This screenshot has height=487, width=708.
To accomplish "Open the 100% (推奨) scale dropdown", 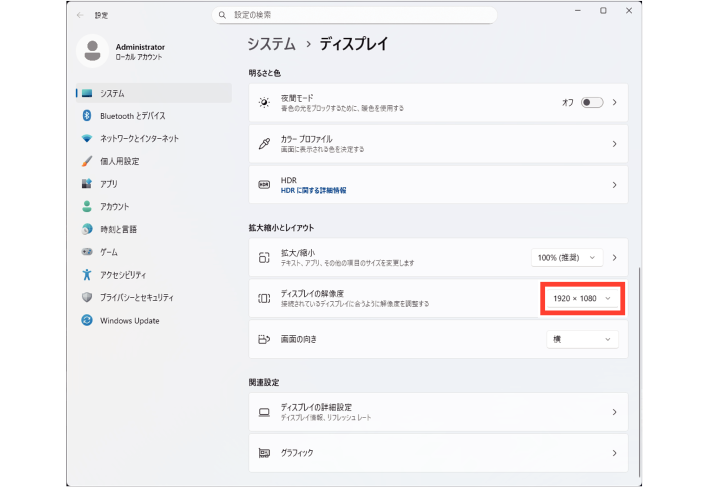I will (567, 258).
